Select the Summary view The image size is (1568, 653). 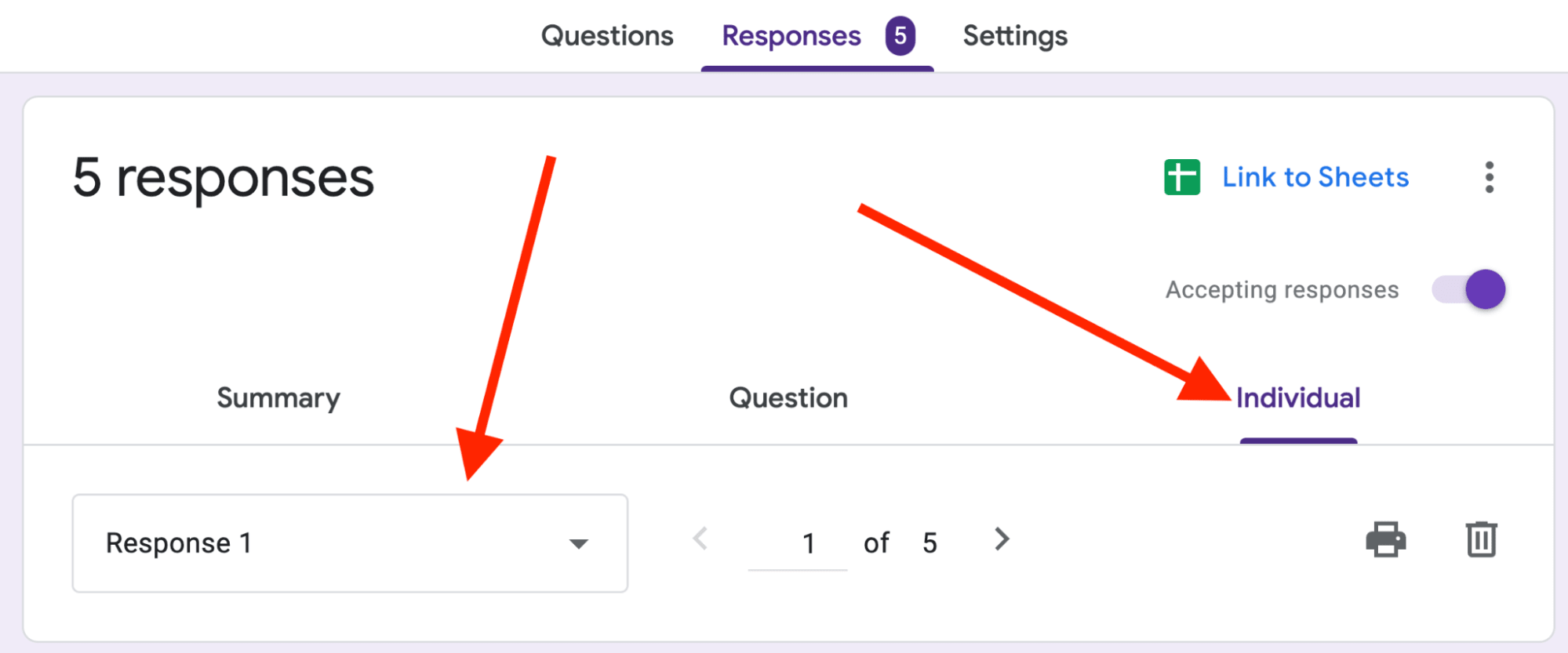278,397
